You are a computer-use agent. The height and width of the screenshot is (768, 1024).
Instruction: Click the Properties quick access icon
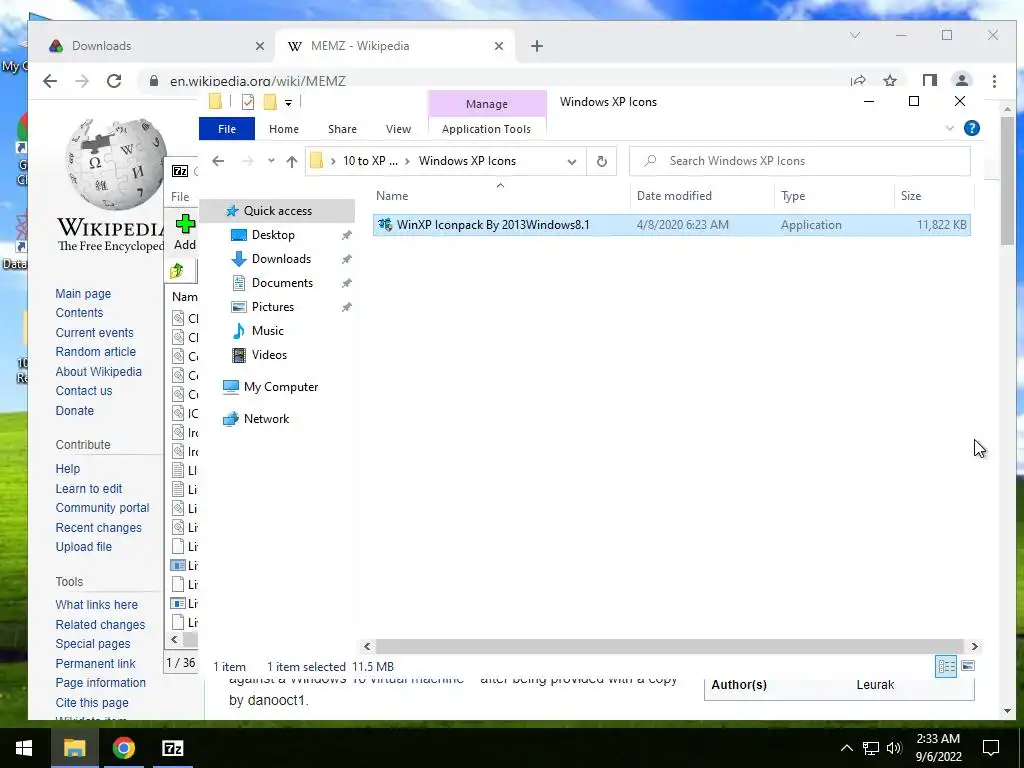(x=248, y=102)
